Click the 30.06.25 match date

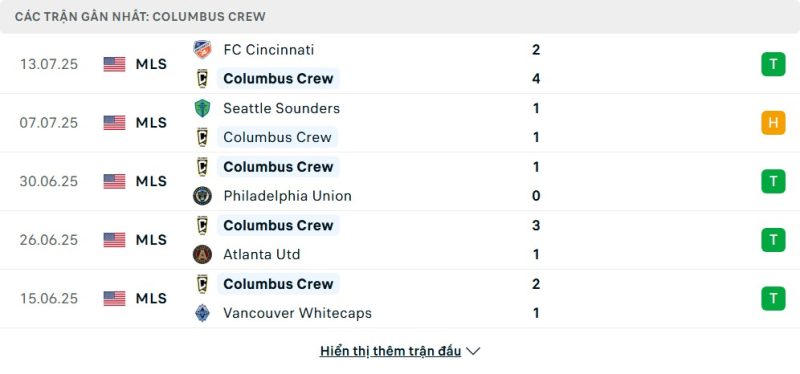coord(49,181)
